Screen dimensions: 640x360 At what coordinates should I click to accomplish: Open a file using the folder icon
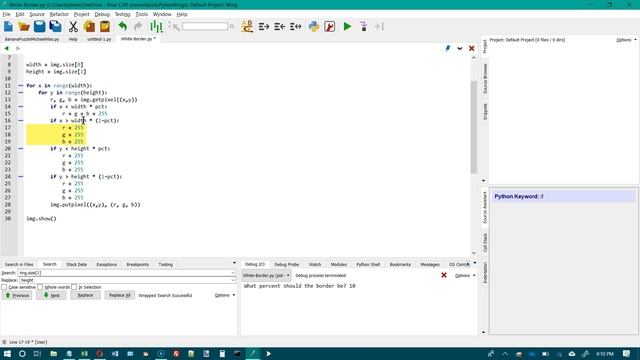click(x=24, y=27)
